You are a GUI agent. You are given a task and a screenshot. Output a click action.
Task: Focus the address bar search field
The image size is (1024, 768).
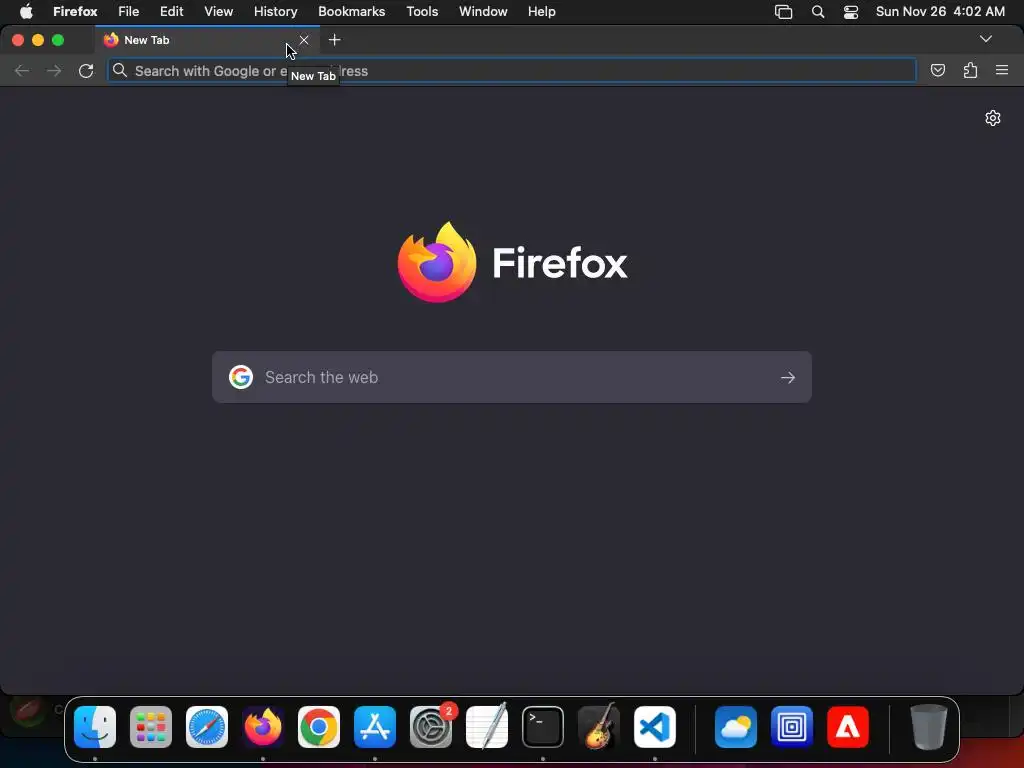point(511,71)
